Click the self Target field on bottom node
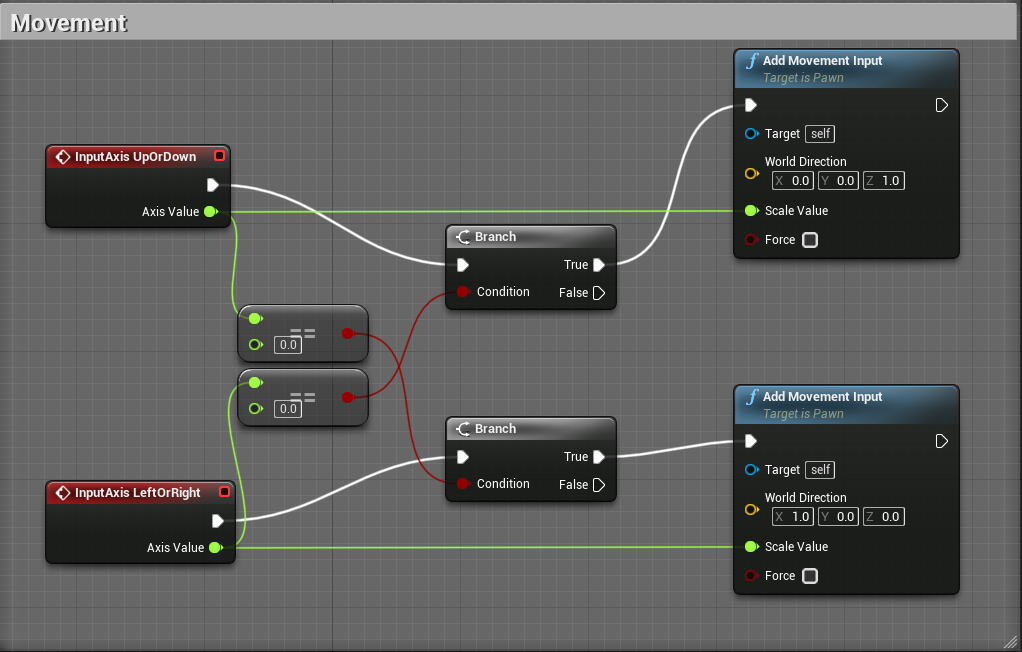Image resolution: width=1022 pixels, height=652 pixels. (x=819, y=469)
